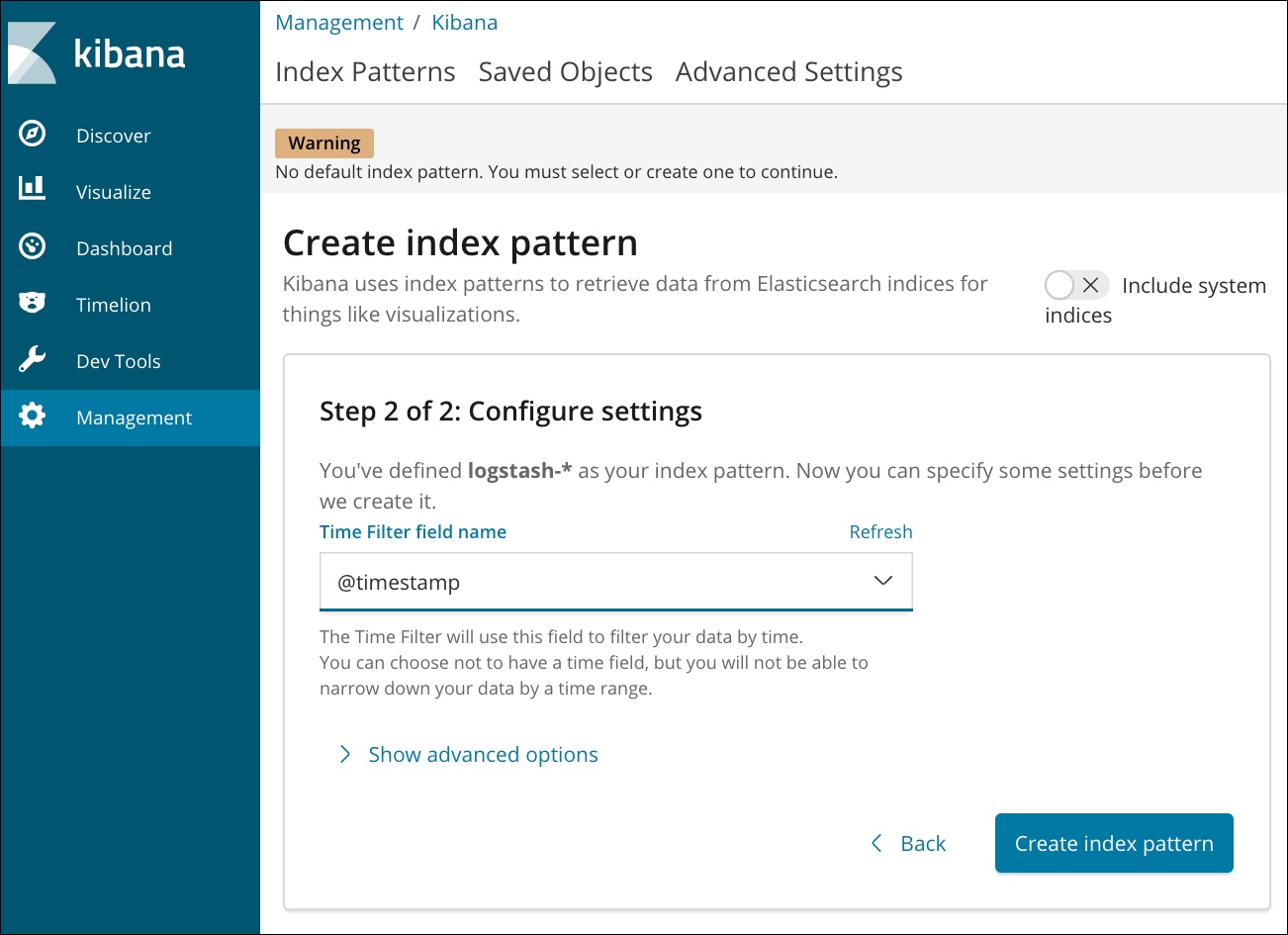Select the Index Patterns tab
This screenshot has width=1288, height=935.
pyautogui.click(x=365, y=72)
